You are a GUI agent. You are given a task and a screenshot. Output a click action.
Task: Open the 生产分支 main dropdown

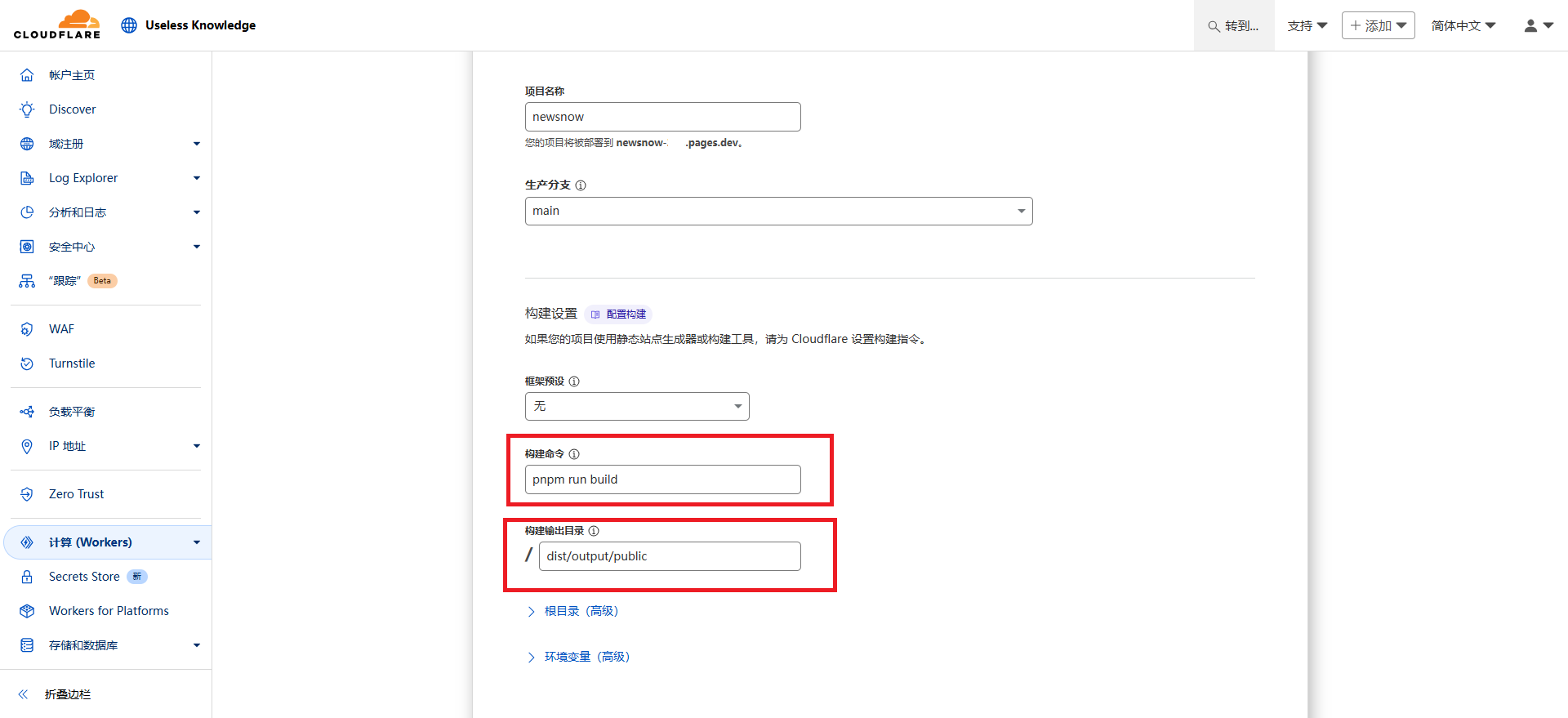coord(778,211)
